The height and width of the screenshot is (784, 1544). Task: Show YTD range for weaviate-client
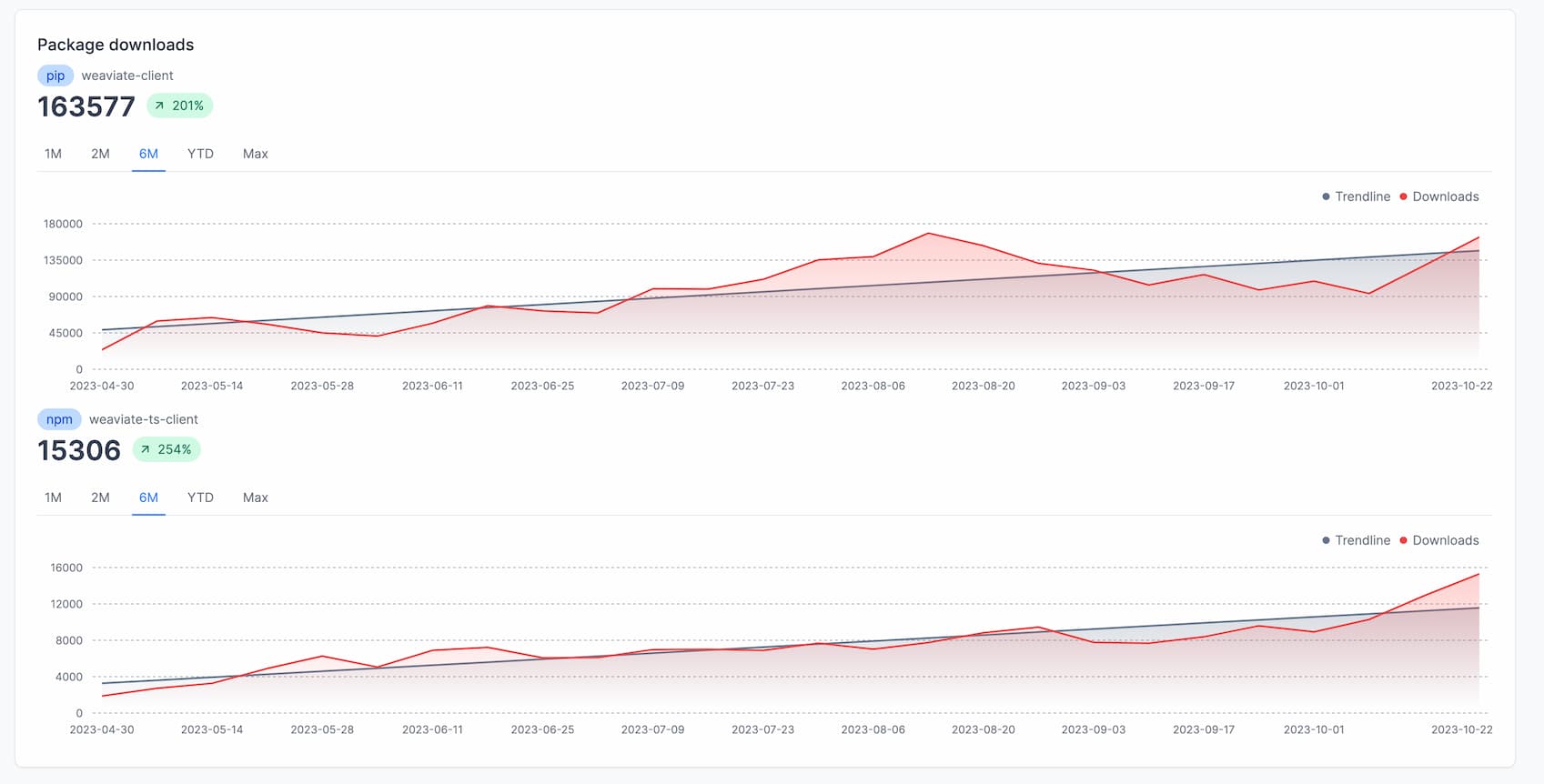click(200, 154)
